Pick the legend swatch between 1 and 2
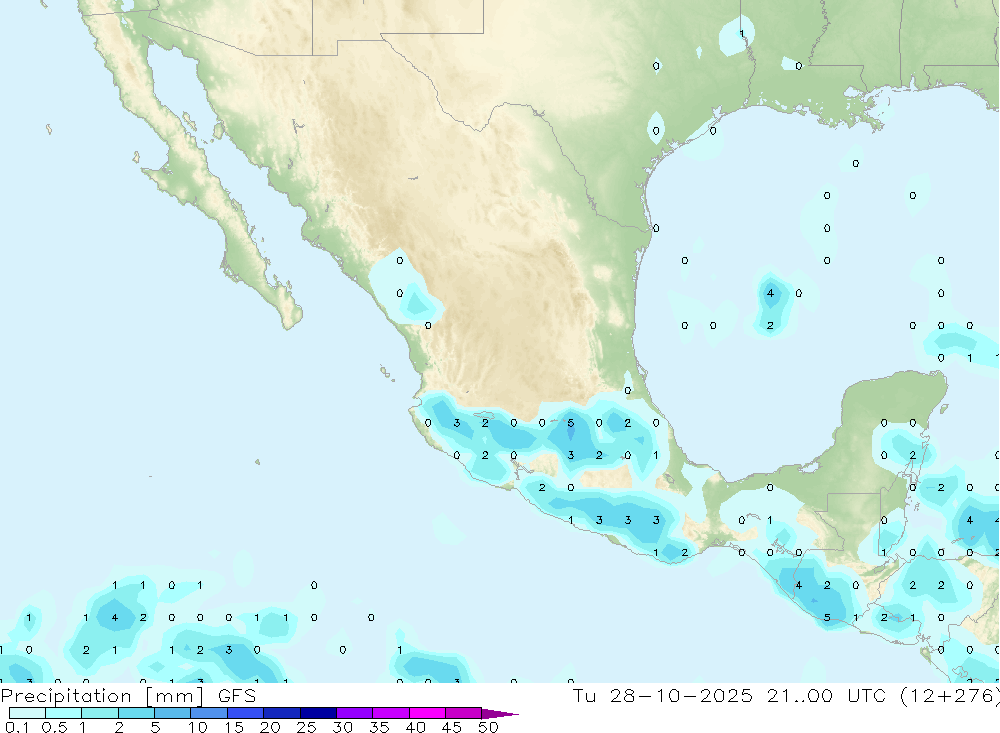 click(x=99, y=713)
